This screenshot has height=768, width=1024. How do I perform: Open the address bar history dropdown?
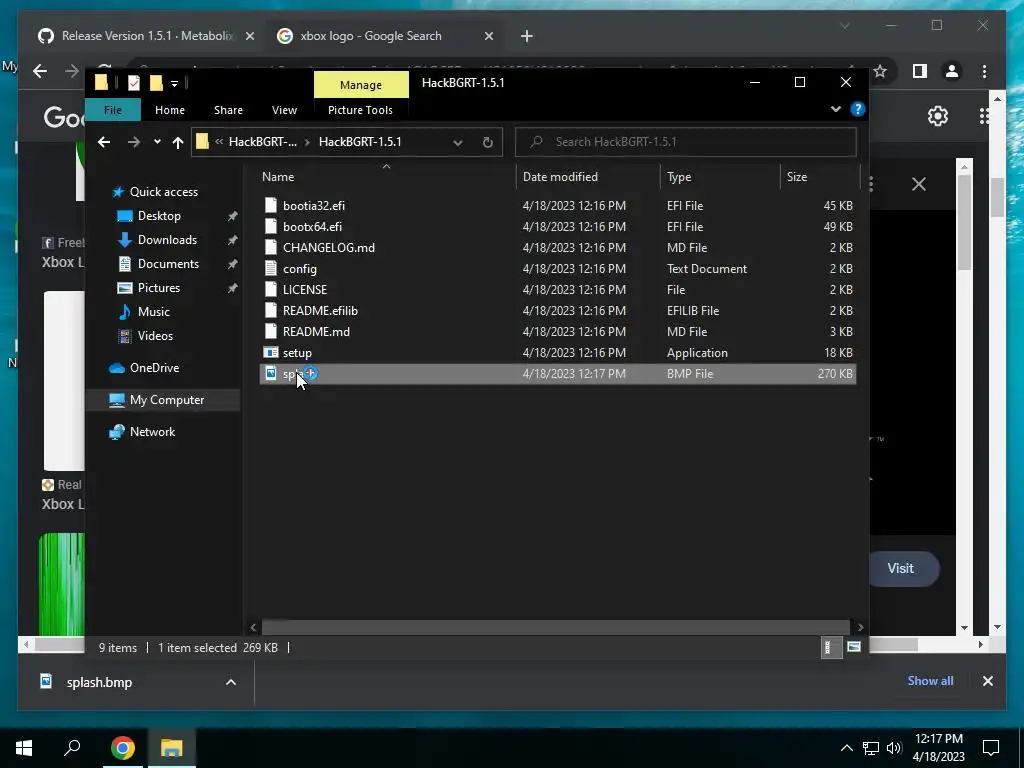(x=458, y=142)
